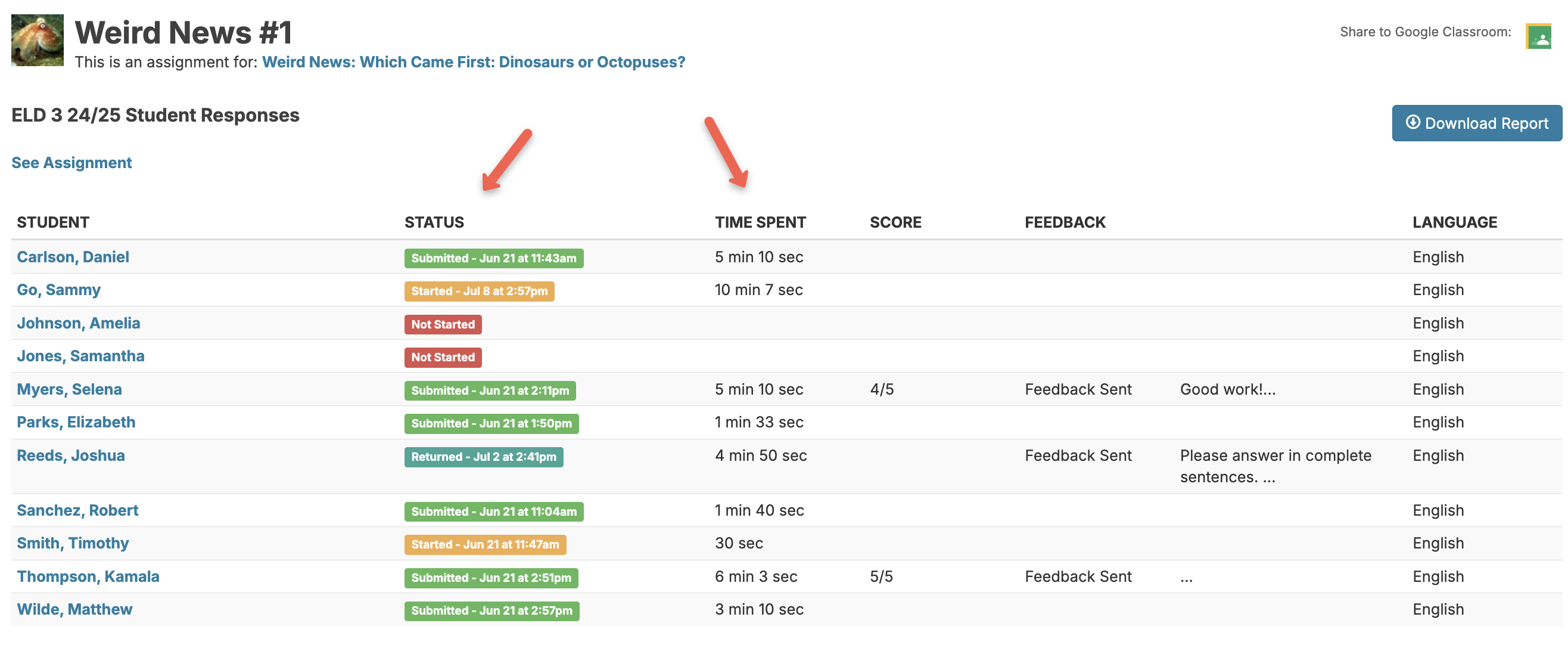Click the STATUS column header

pyautogui.click(x=434, y=222)
